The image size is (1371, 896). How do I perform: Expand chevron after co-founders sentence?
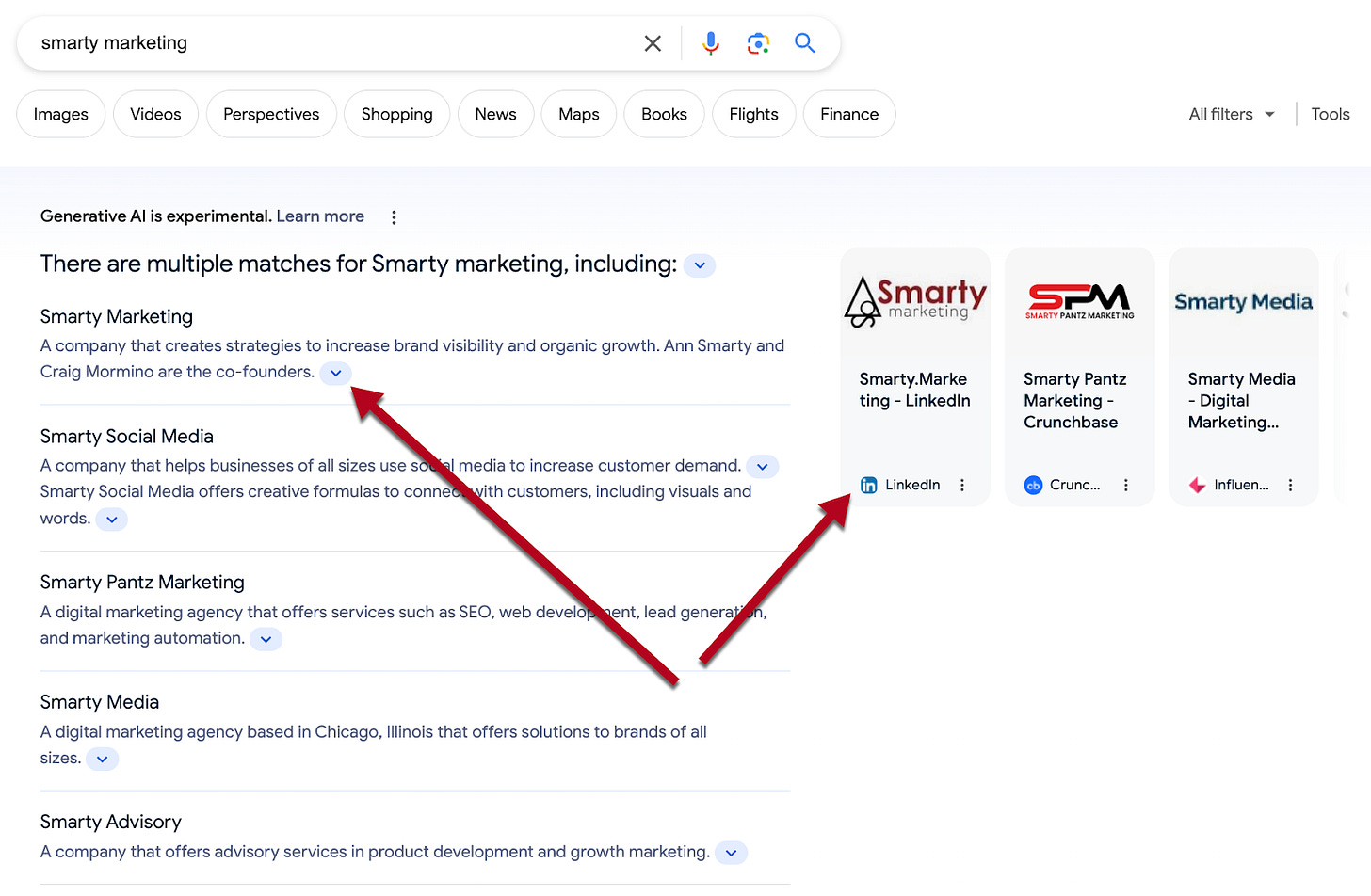[335, 374]
